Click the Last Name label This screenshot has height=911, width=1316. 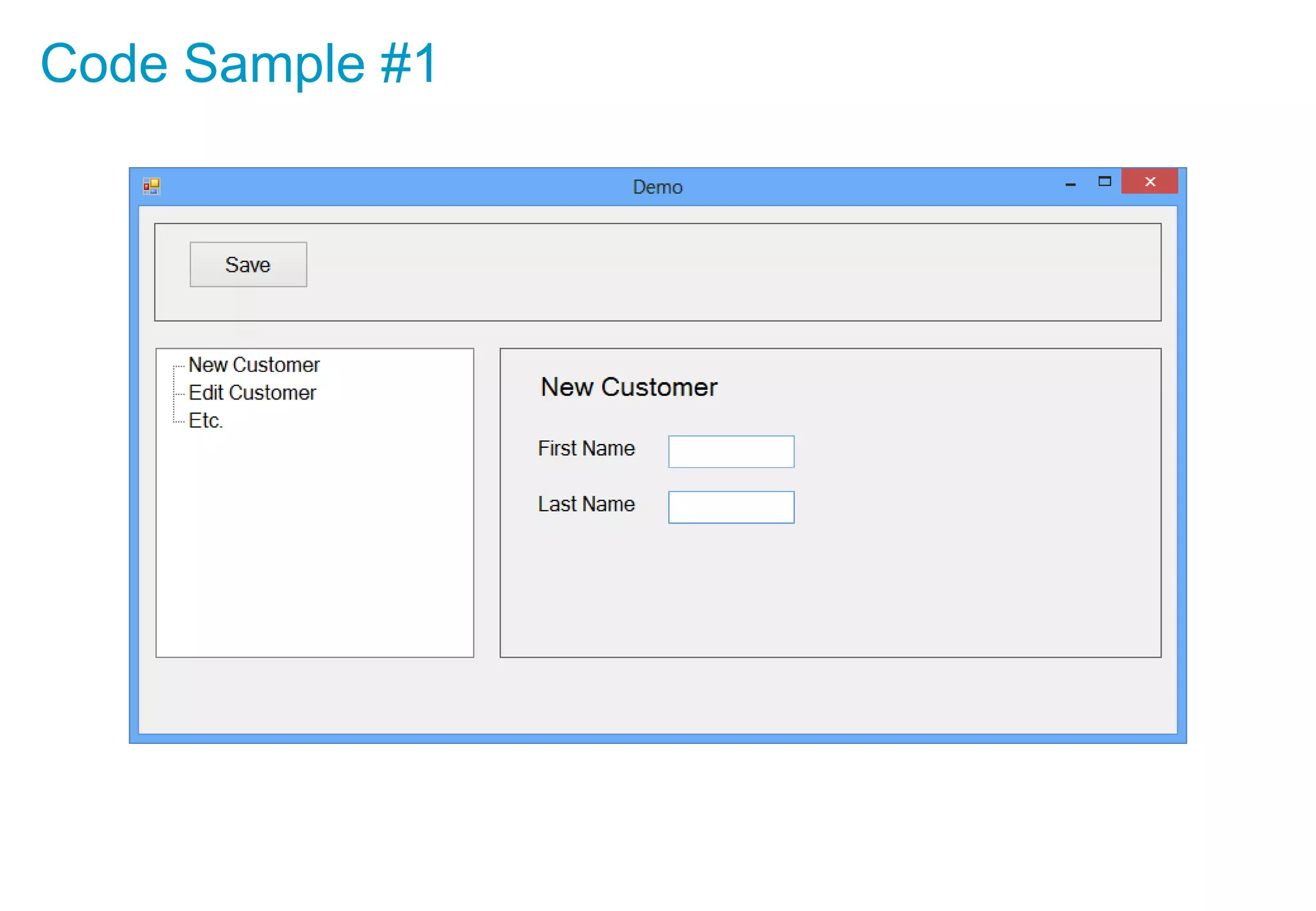pos(586,504)
